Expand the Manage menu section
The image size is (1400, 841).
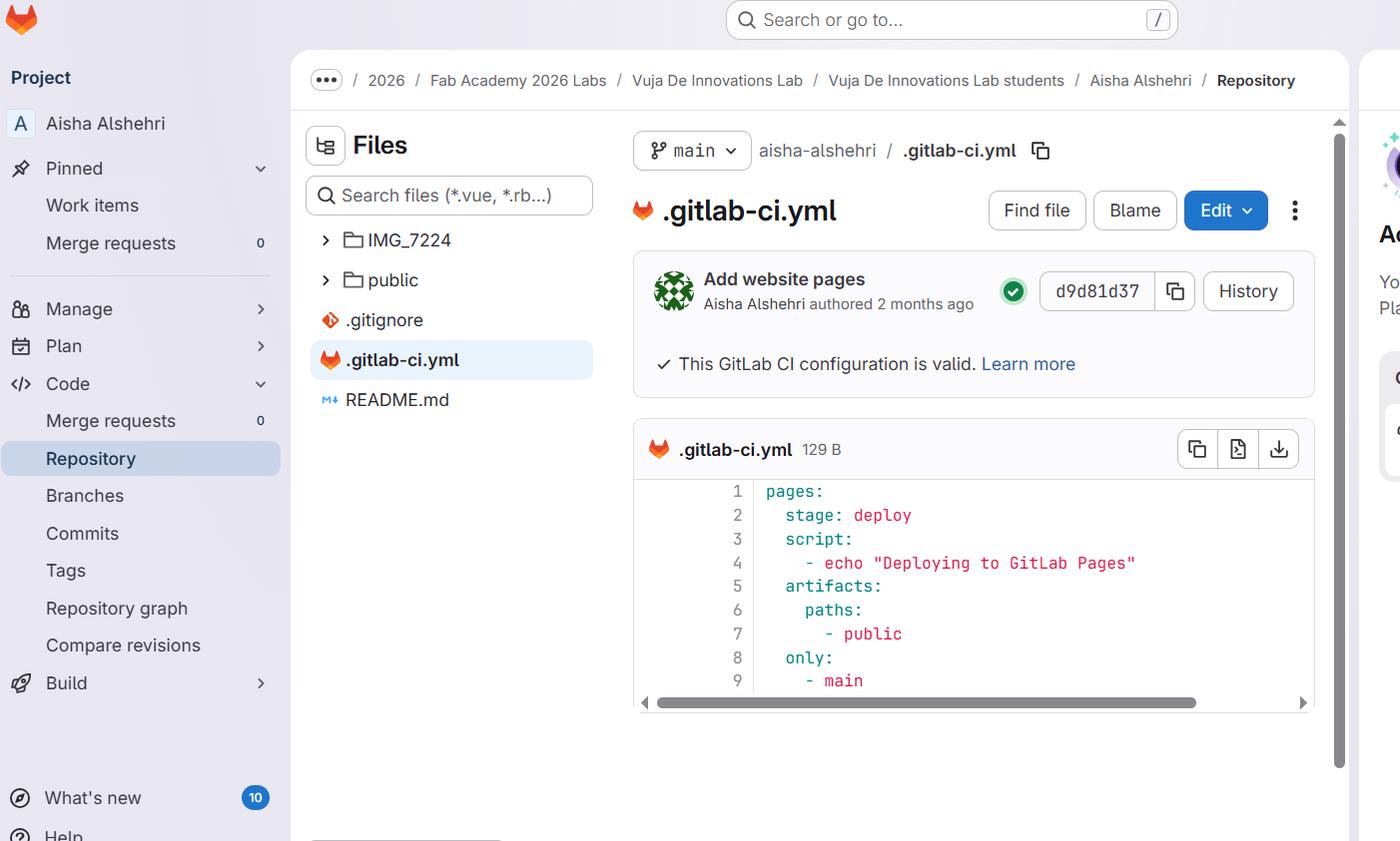260,309
